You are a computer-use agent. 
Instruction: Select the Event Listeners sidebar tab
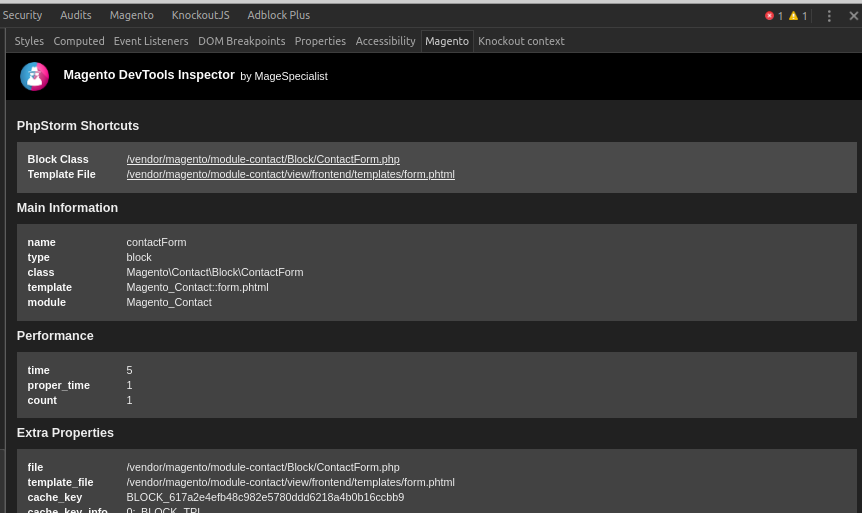151,41
